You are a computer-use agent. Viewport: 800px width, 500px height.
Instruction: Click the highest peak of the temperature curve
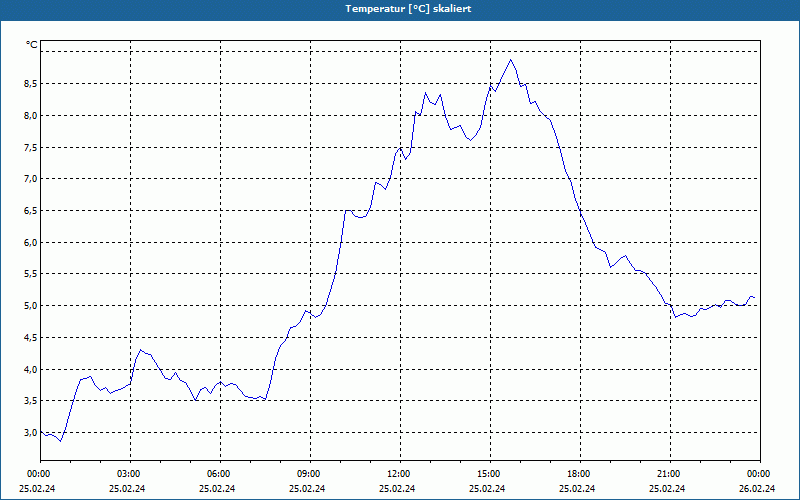coord(510,60)
